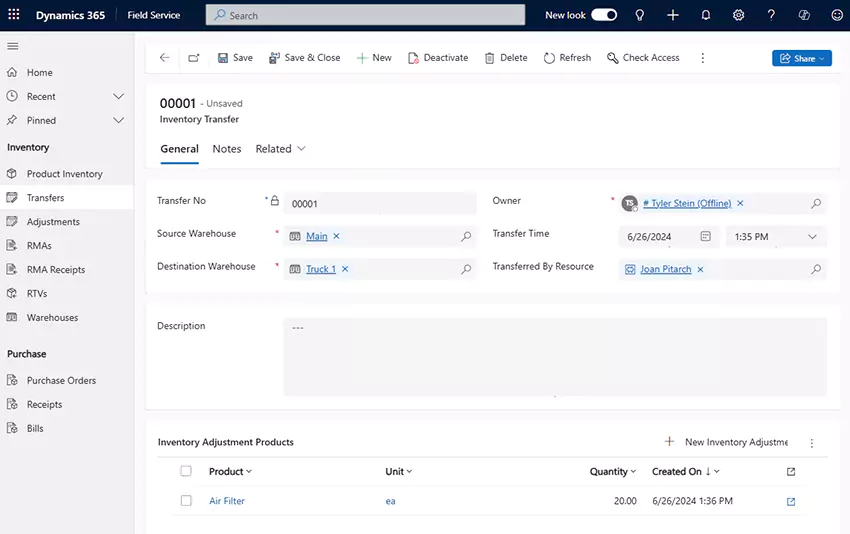Viewport: 850px width, 534px height.
Task: Click the Delete button
Action: [x=506, y=57]
